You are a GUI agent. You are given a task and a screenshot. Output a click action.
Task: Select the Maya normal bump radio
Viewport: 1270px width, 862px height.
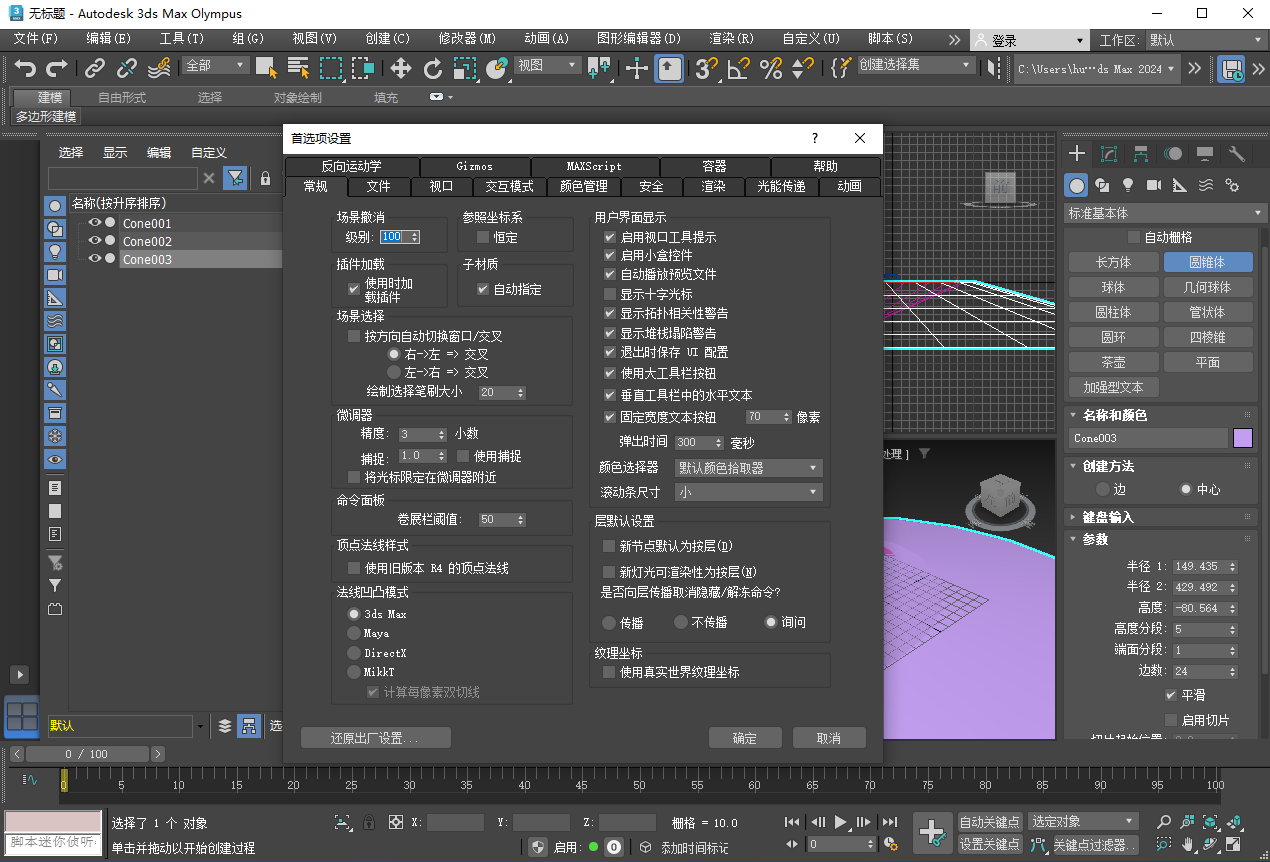(353, 633)
